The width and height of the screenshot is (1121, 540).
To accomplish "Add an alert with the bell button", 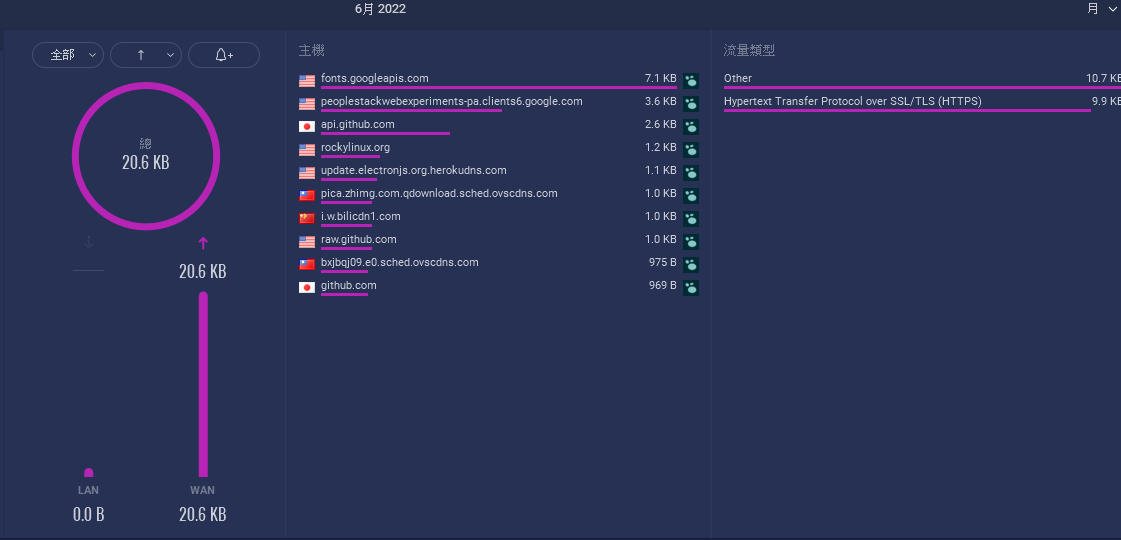I will coord(224,55).
